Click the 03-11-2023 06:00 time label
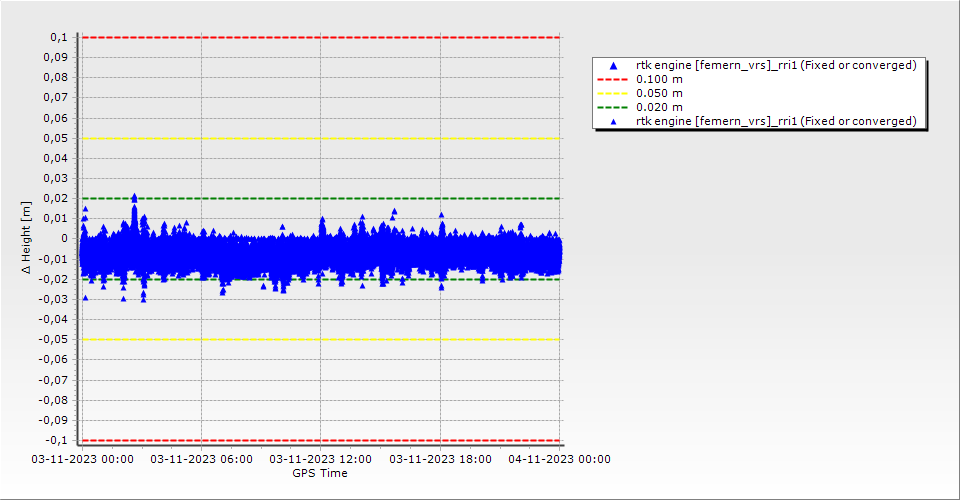The height and width of the screenshot is (500, 960). 201,459
